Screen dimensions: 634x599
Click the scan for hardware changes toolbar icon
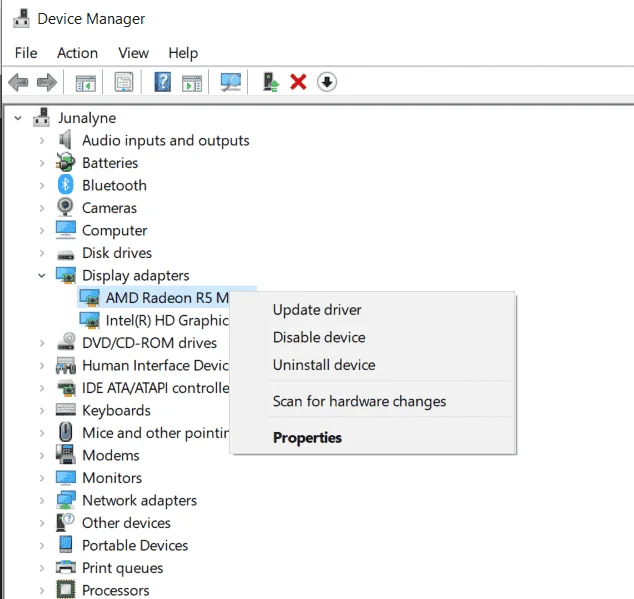[230, 82]
